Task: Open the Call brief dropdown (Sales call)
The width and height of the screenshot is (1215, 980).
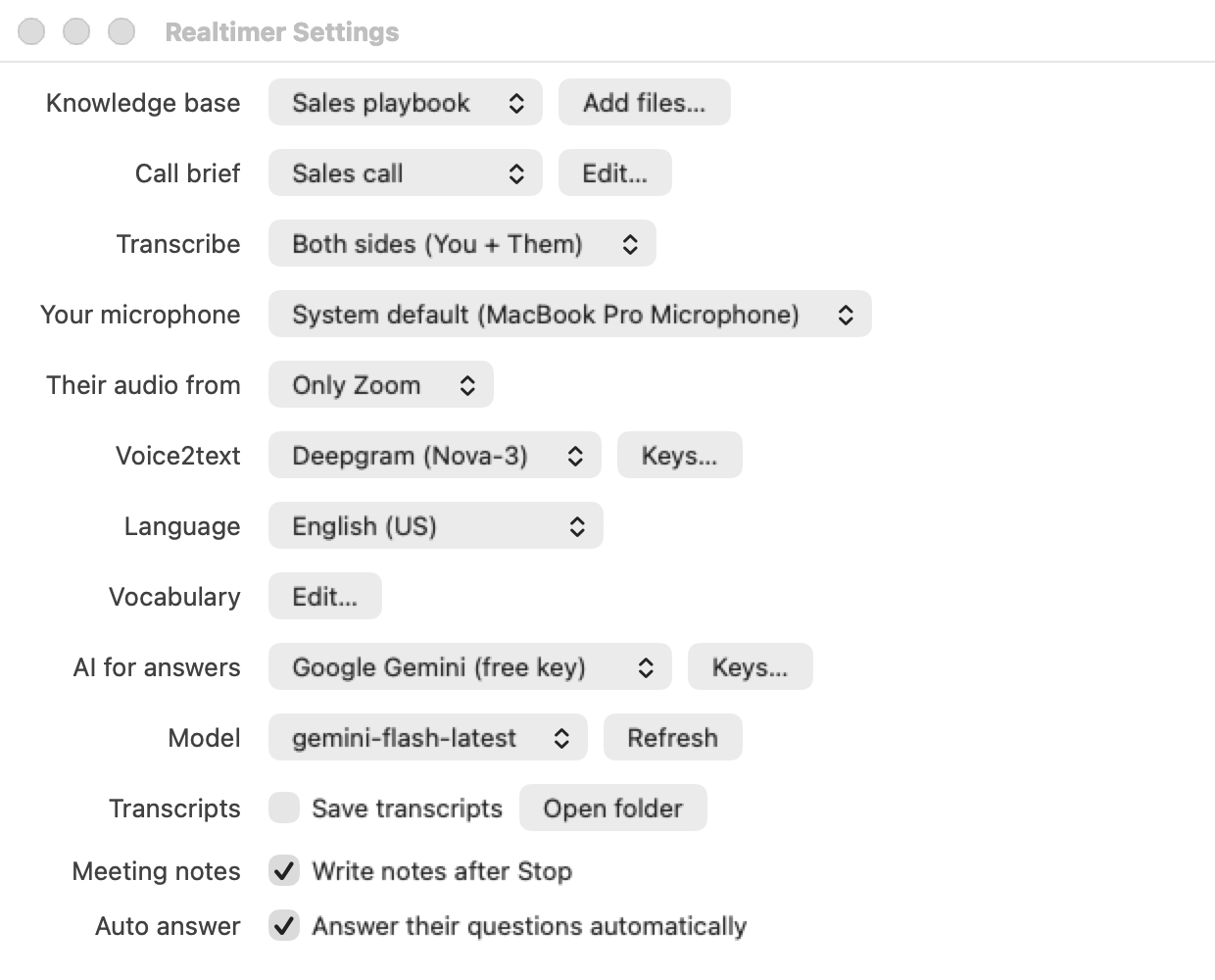Action: (x=405, y=173)
